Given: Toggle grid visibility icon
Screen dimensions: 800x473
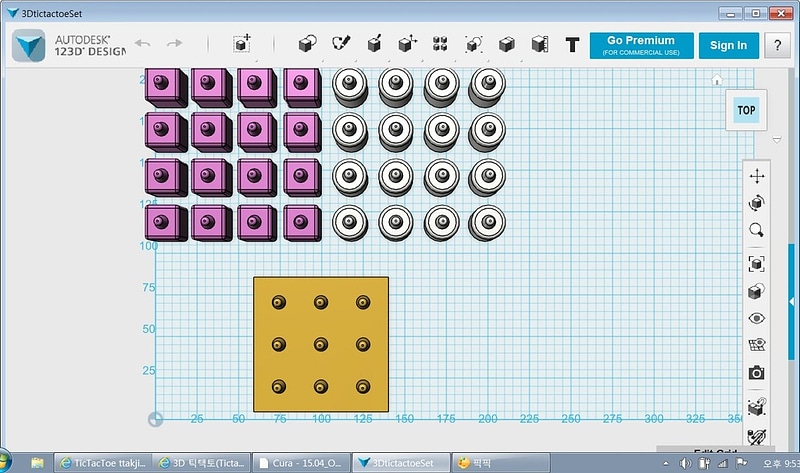Looking at the screenshot, I should [757, 345].
